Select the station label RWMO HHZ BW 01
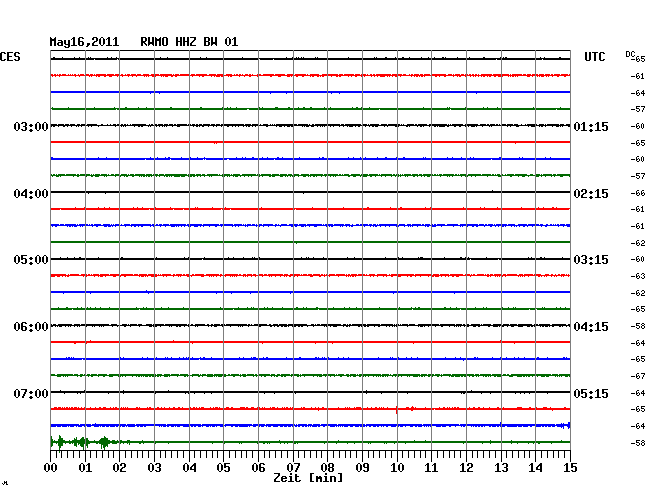This screenshot has width=650, height=494. [189, 42]
